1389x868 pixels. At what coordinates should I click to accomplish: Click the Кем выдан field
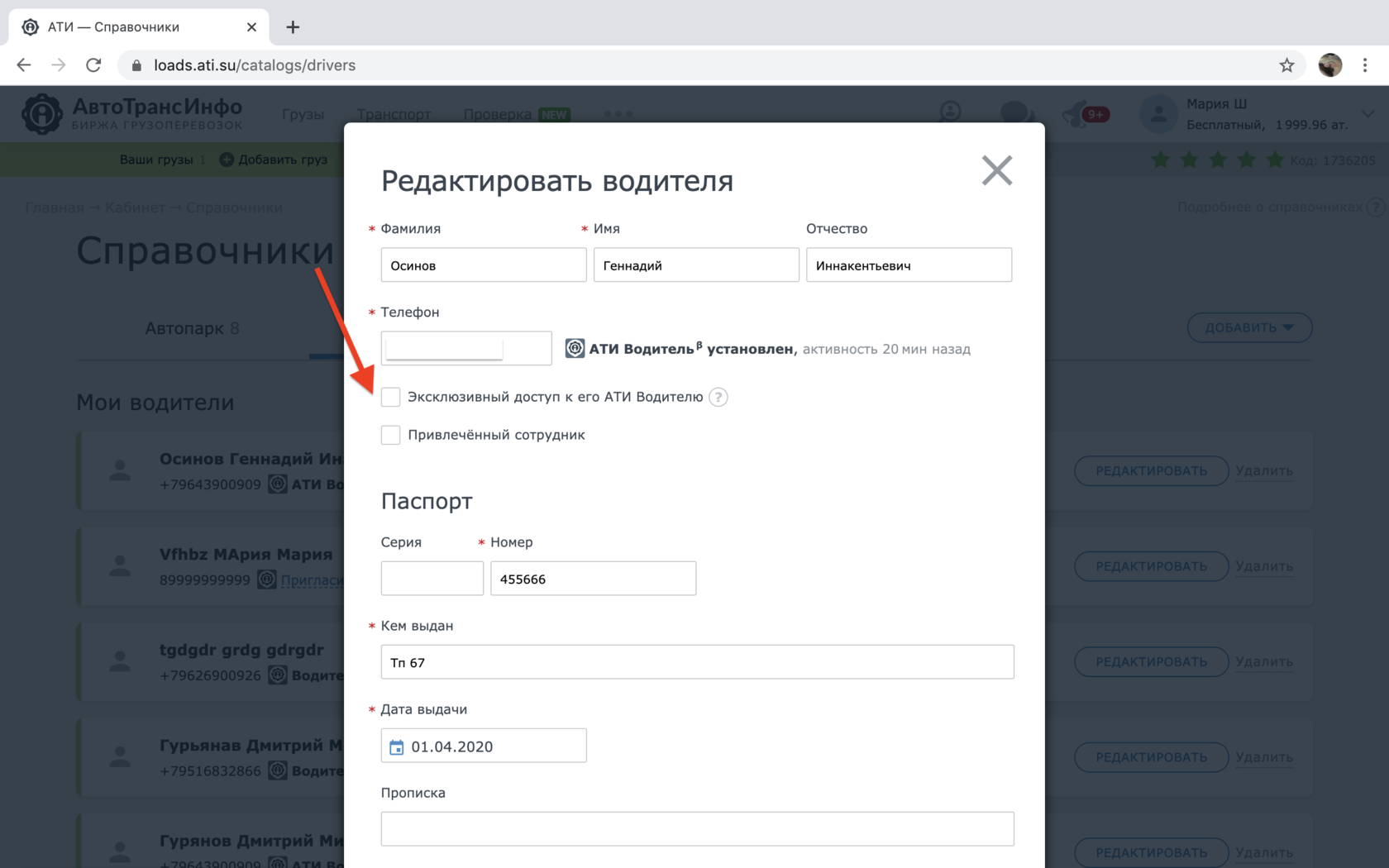[x=697, y=662]
